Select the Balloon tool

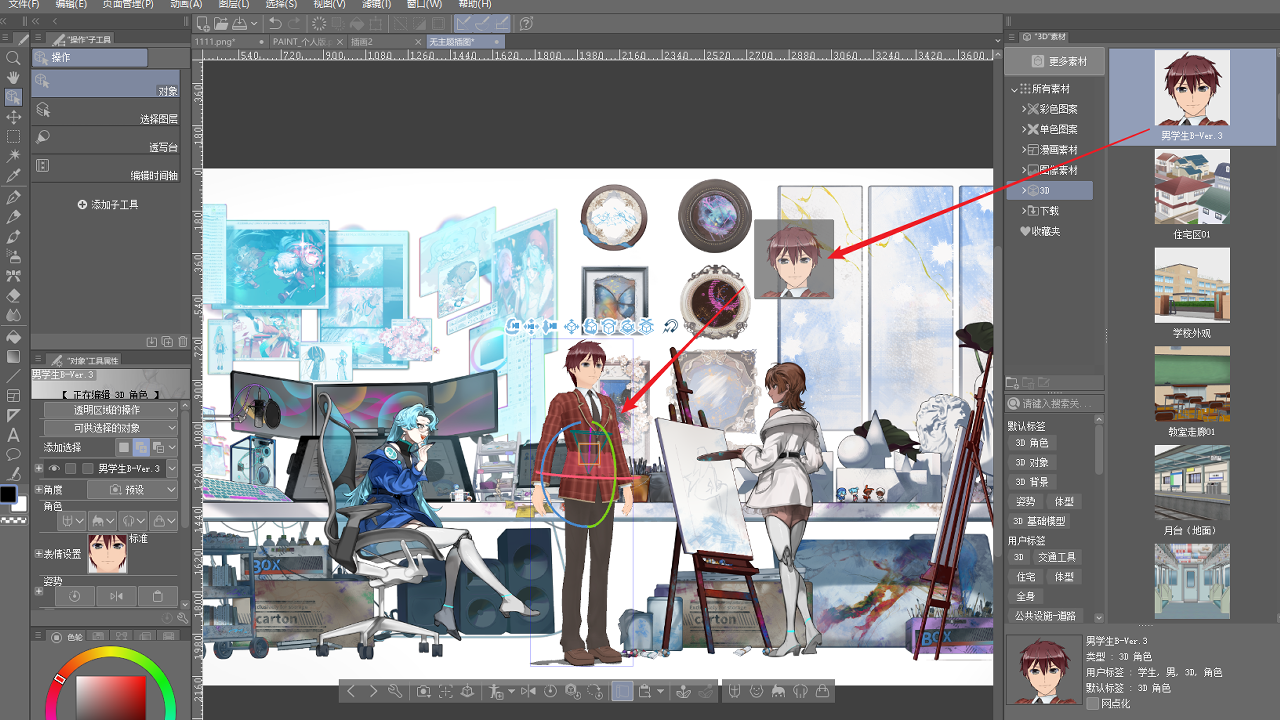click(14, 453)
